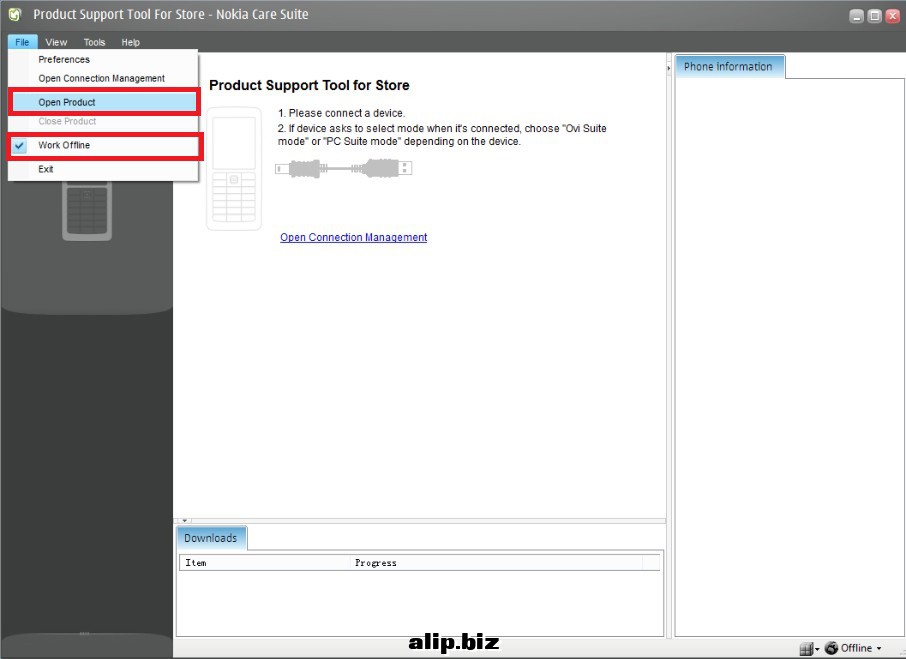Choose Preferences from the File menu
The image size is (906, 659).
coord(104,59)
